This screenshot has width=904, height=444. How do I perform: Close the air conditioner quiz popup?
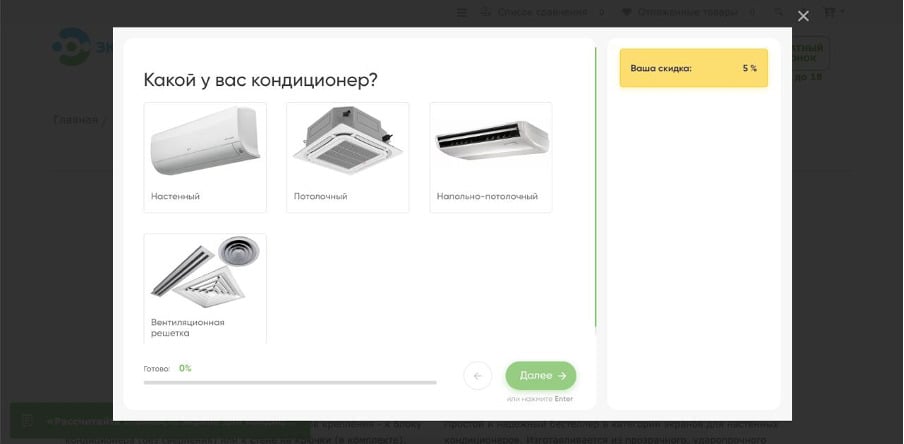(803, 16)
